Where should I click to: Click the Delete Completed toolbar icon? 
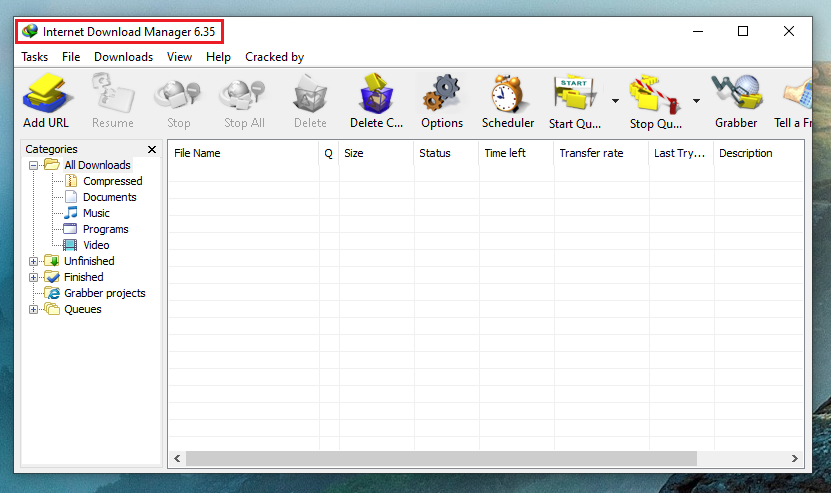click(x=376, y=94)
